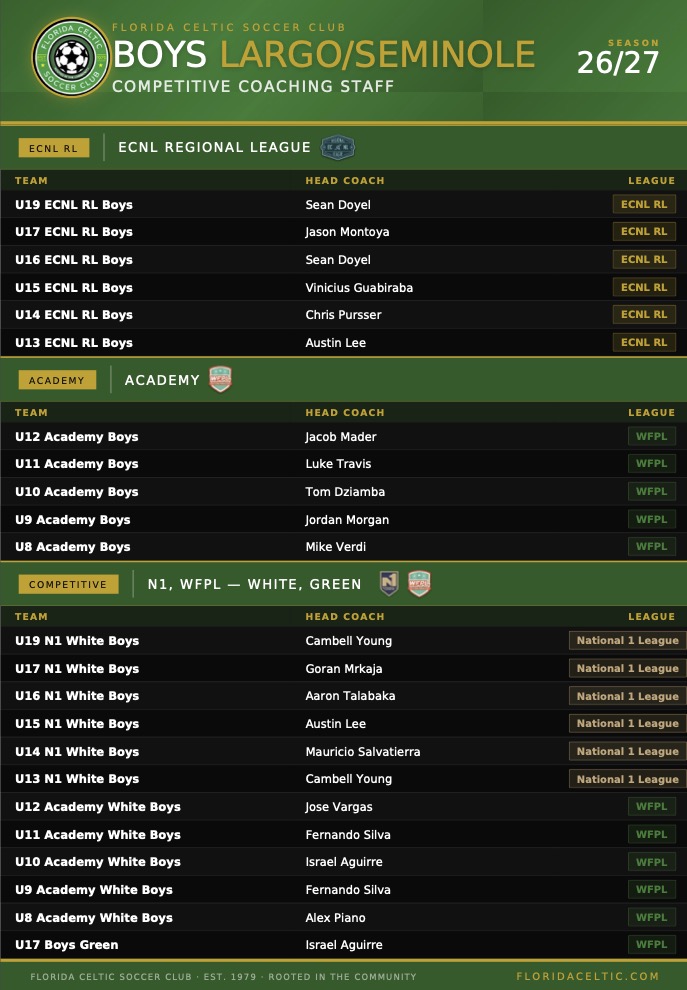
Task: Select the yellow Competitive section tag
Action: pyautogui.click(x=68, y=584)
